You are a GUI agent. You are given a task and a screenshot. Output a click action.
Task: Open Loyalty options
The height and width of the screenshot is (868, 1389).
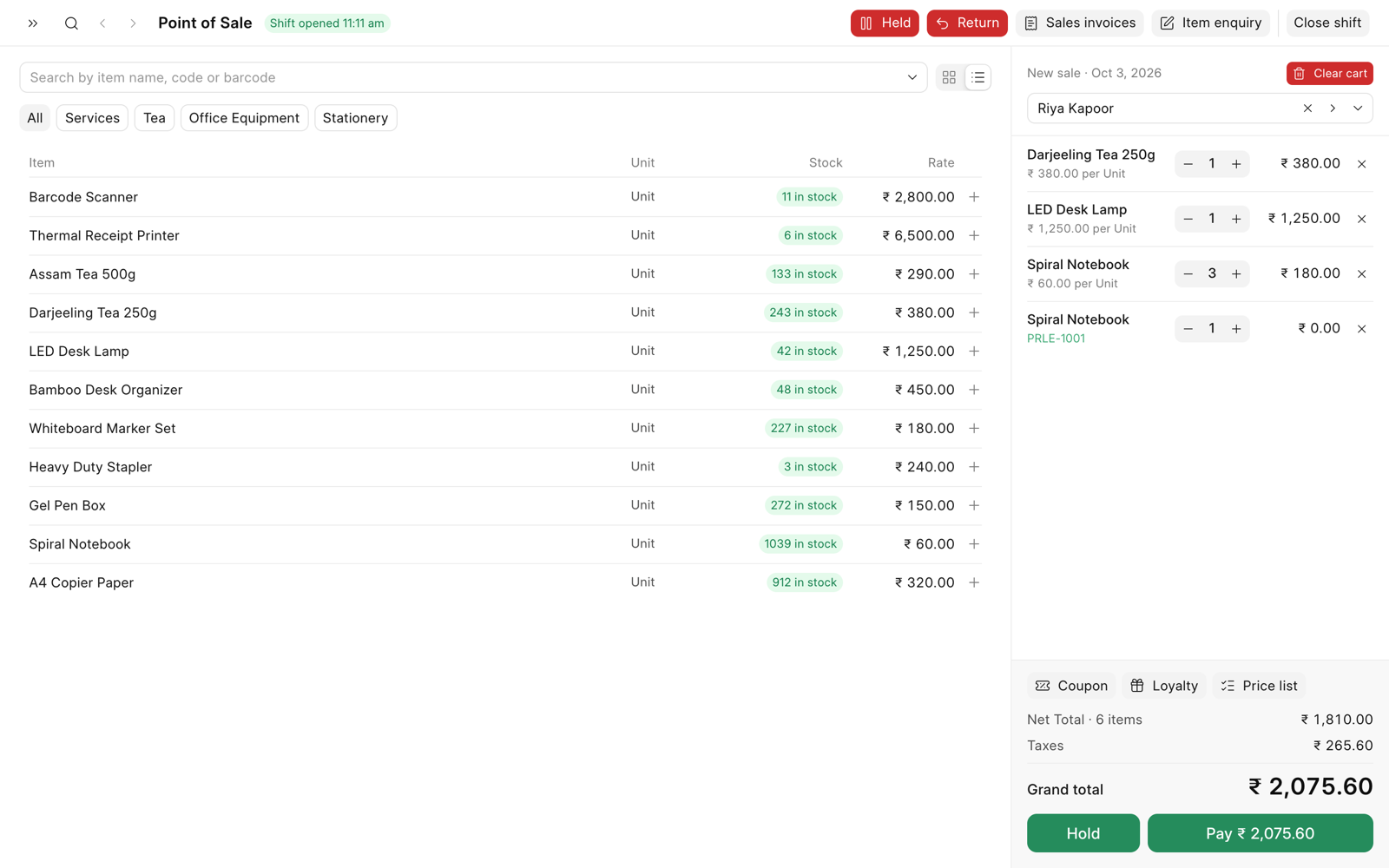click(1164, 686)
